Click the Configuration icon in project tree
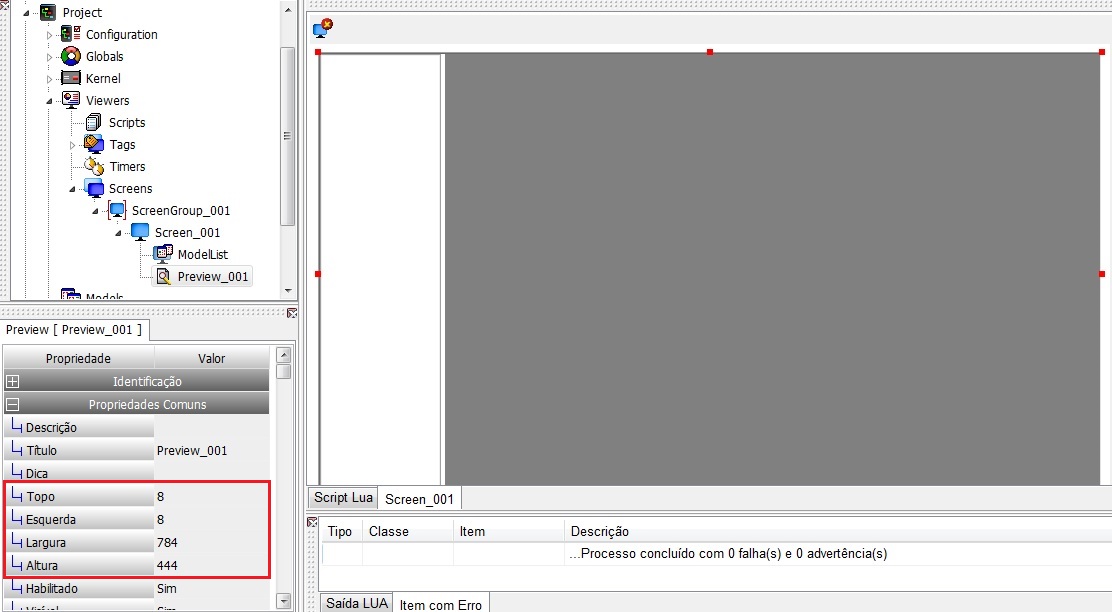Screen dimensions: 1112x612 pos(71,33)
